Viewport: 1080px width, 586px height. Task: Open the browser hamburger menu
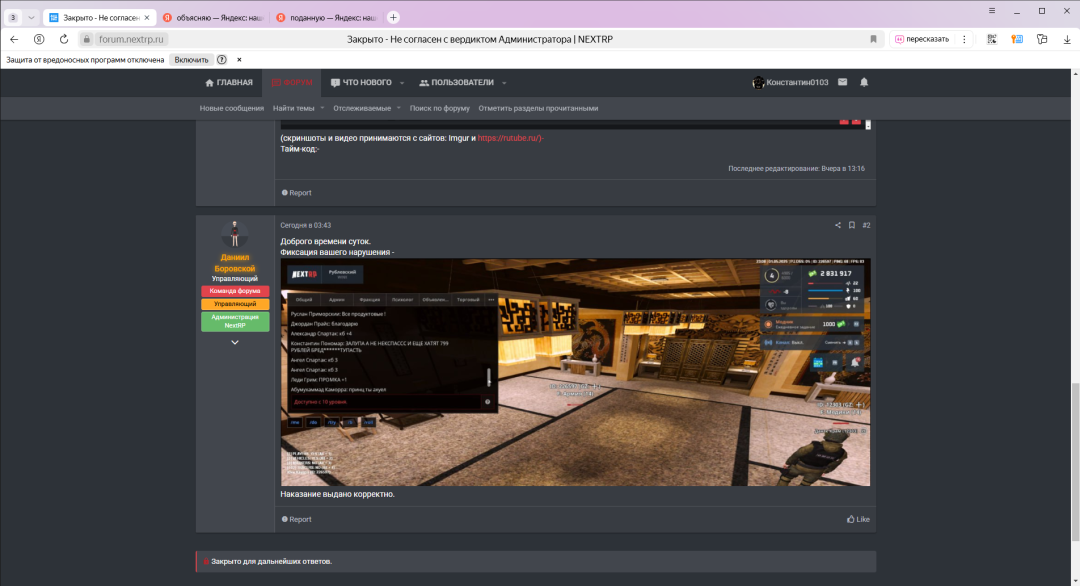[992, 11]
